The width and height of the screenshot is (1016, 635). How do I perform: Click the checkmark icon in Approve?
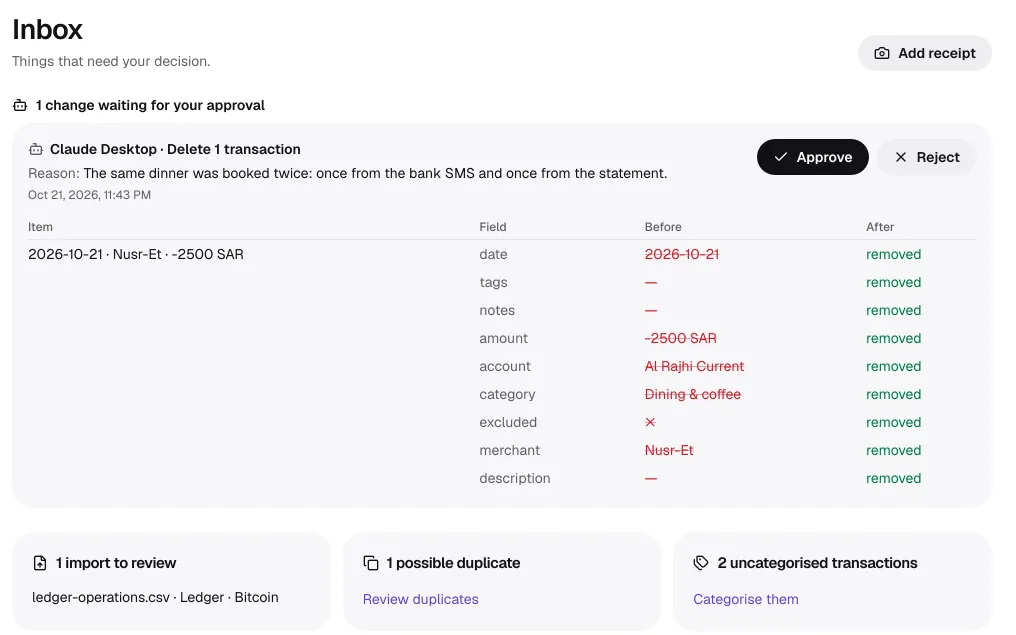point(780,157)
